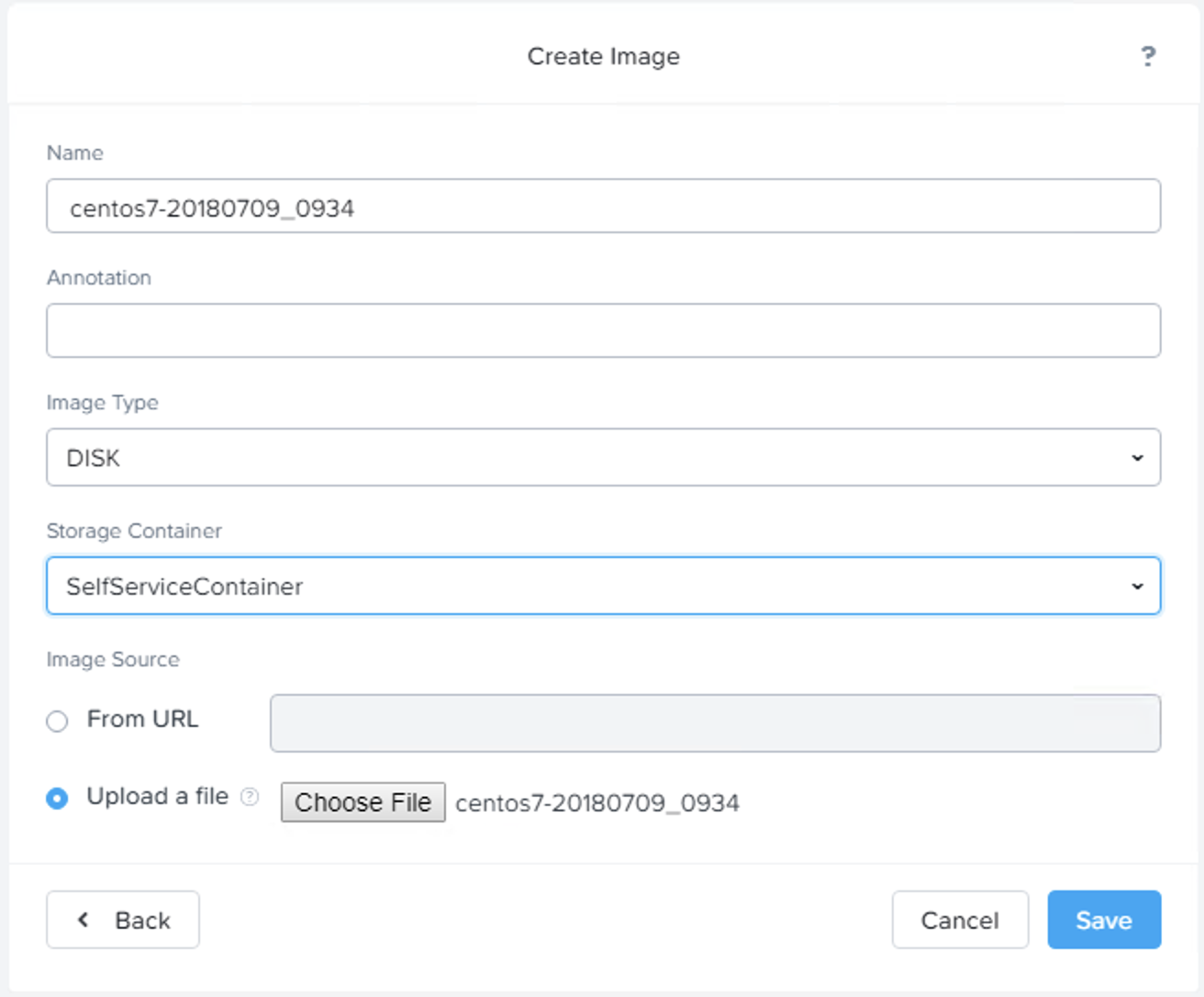Click the From URL label text
This screenshot has width=1204, height=997.
[142, 719]
